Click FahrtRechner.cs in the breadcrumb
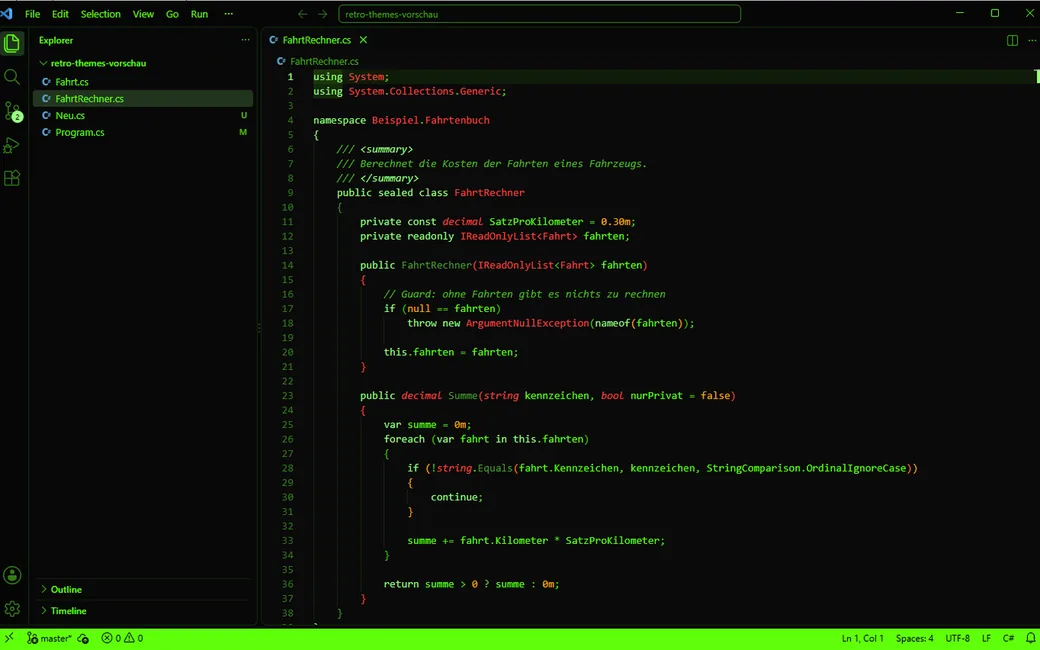The image size is (1040, 650). [324, 61]
